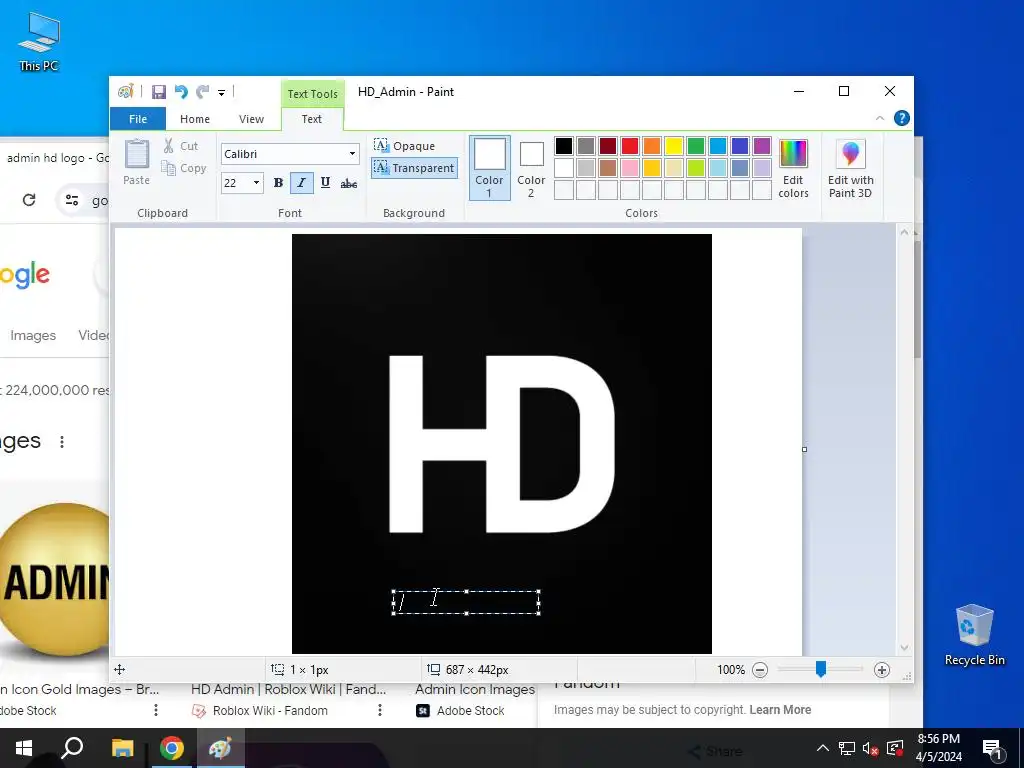The image size is (1024, 768).
Task: Open Edit colors dialog
Action: [x=793, y=168]
